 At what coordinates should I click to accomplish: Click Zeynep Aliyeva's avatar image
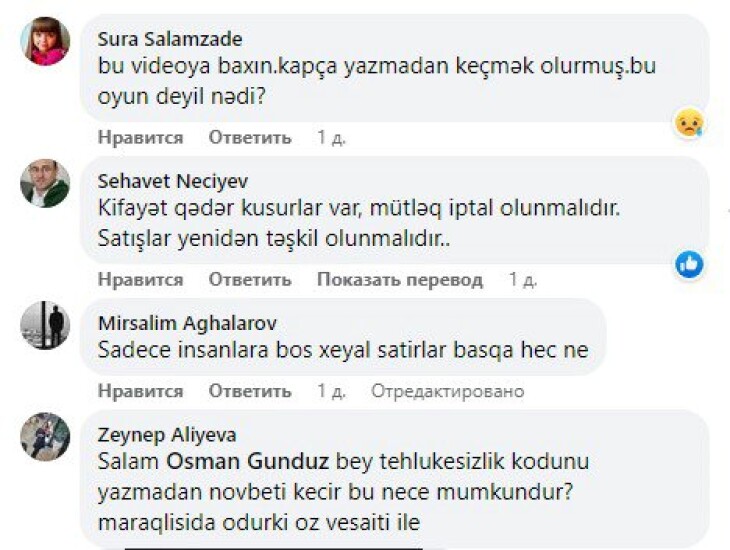pyautogui.click(x=45, y=437)
